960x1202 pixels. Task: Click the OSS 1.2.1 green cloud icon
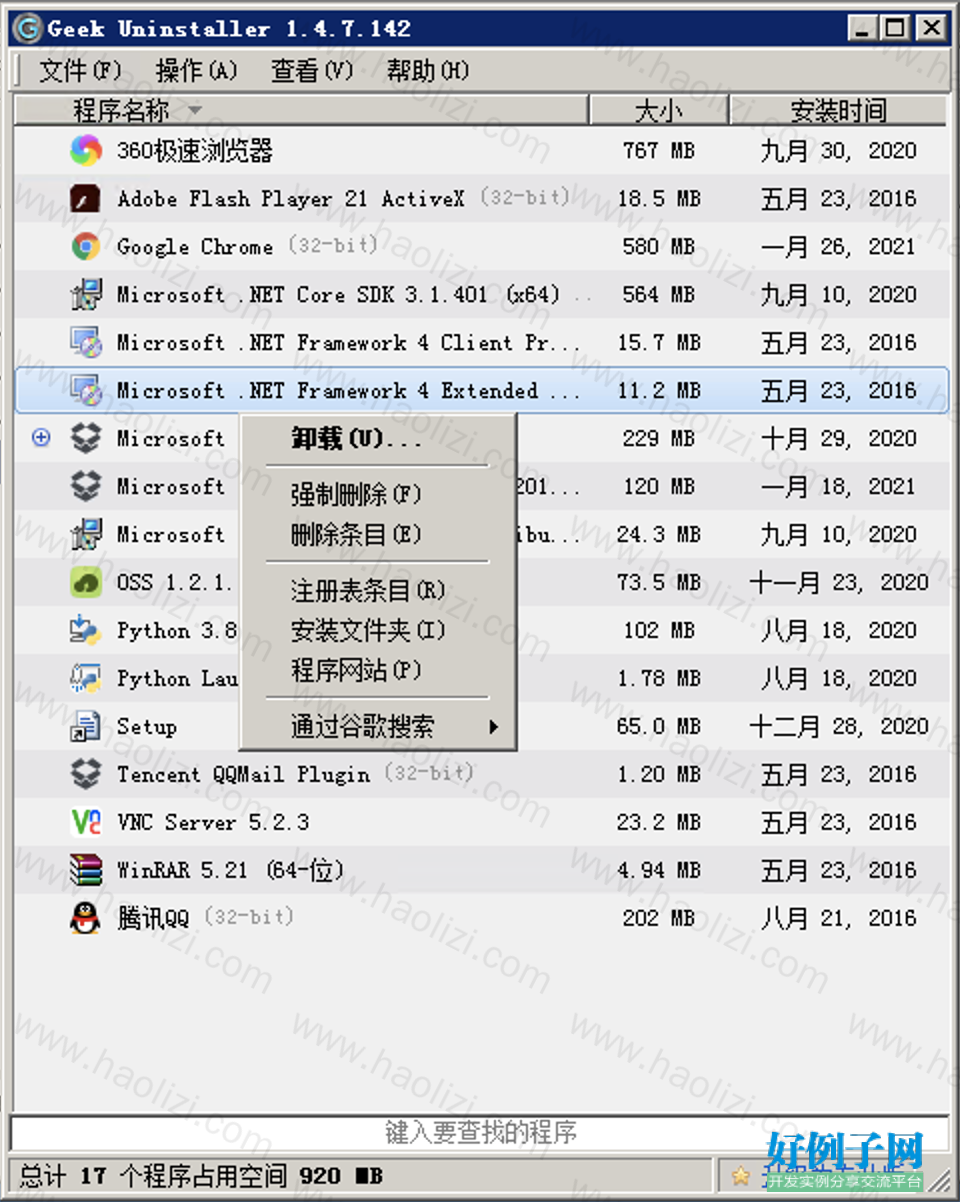coord(86,583)
